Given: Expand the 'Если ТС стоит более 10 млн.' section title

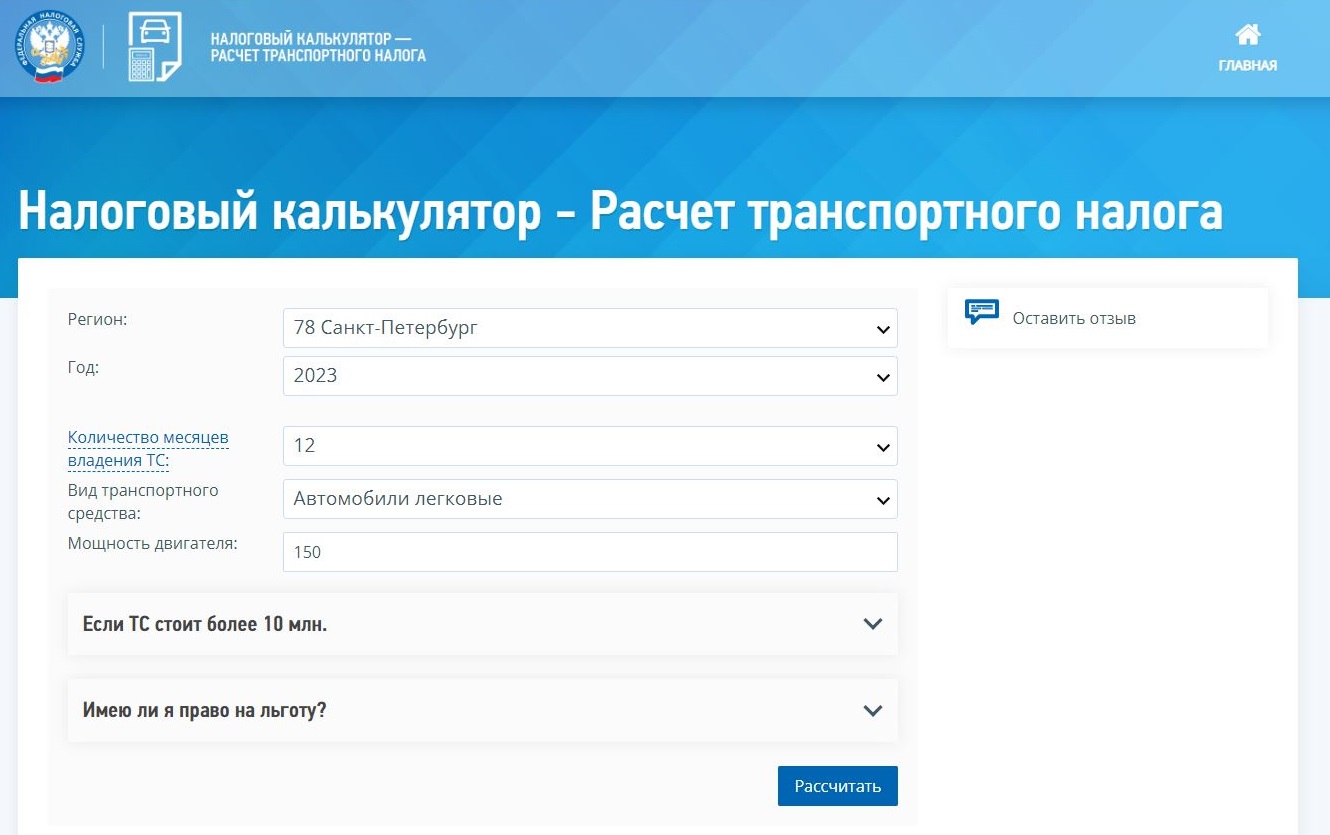Looking at the screenshot, I should click(x=205, y=625).
